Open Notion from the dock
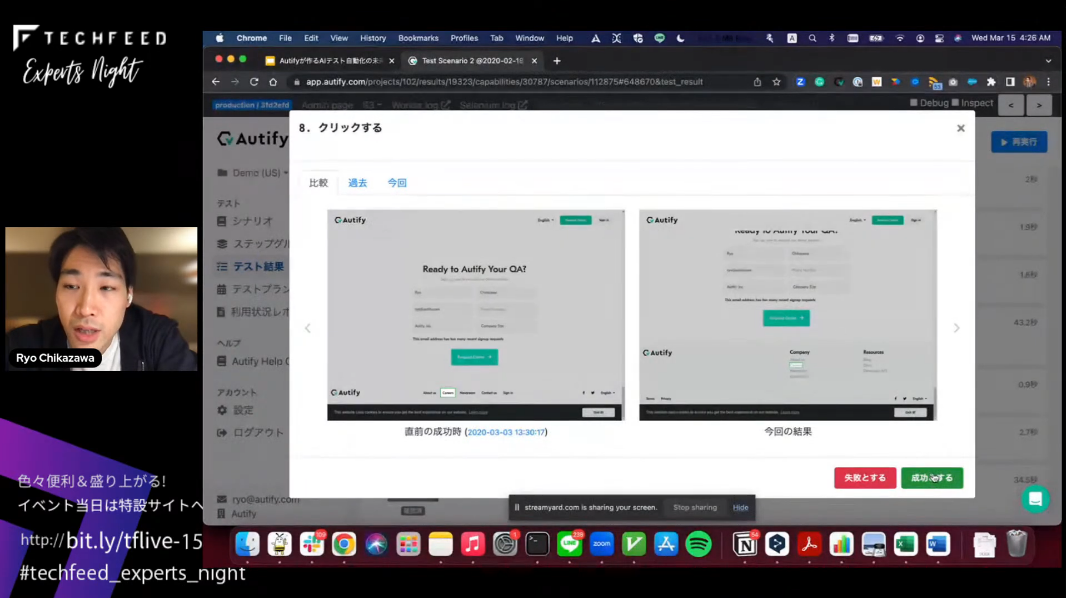Viewport: 1066px width, 598px height. (x=744, y=544)
